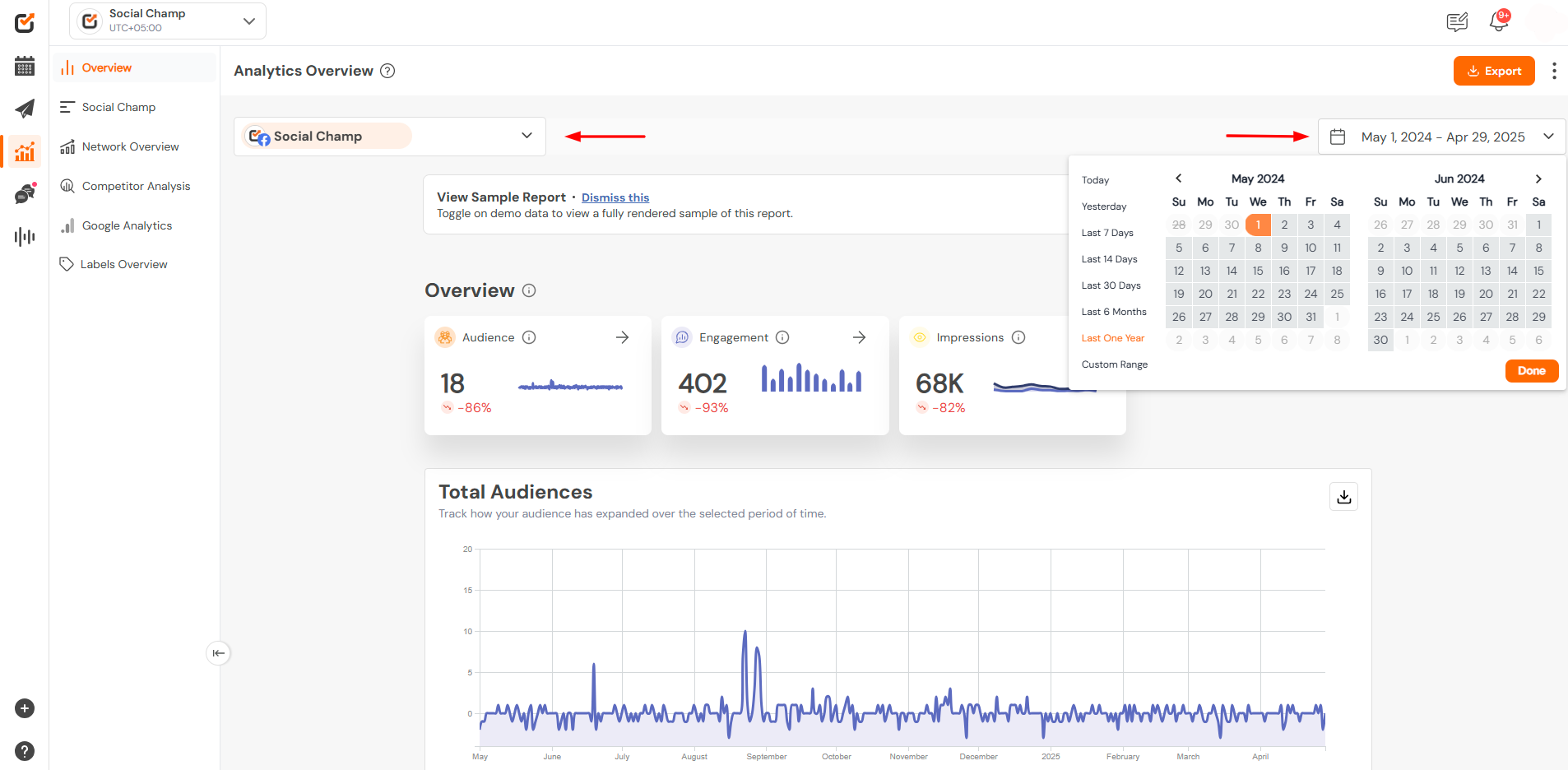The width and height of the screenshot is (1568, 770).
Task: Click the View Sample Report text
Action: pyautogui.click(x=502, y=197)
